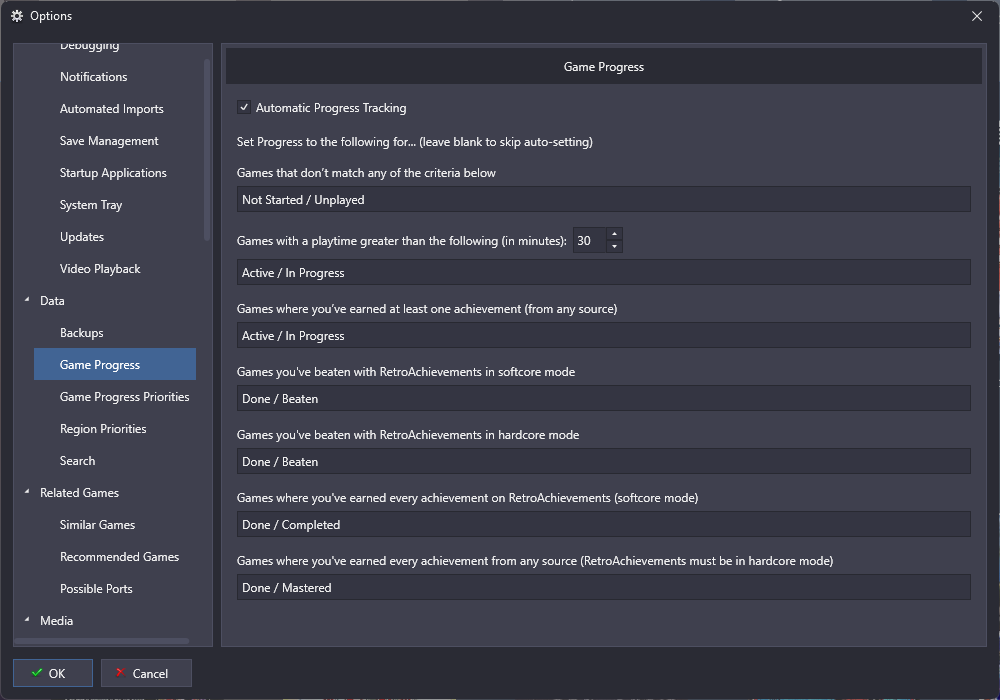Click the 'beaten with RetroAchievements in softcore mode' label
Screen dimensions: 1000x700
[406, 372]
